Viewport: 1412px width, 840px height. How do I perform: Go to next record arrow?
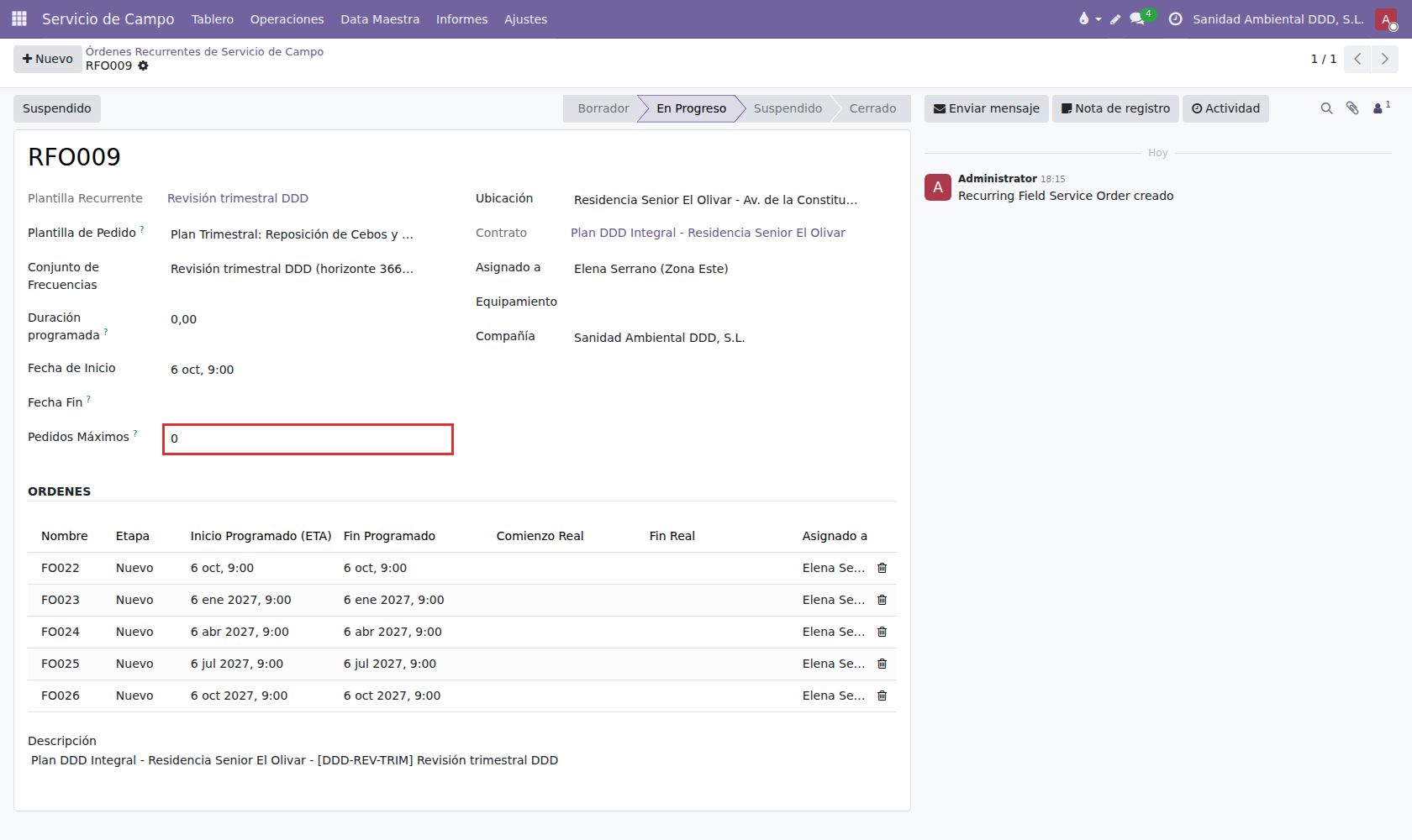pyautogui.click(x=1385, y=59)
